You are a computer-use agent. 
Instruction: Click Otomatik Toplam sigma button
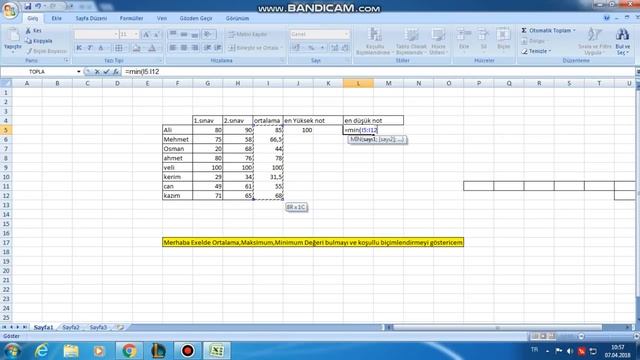(548, 31)
